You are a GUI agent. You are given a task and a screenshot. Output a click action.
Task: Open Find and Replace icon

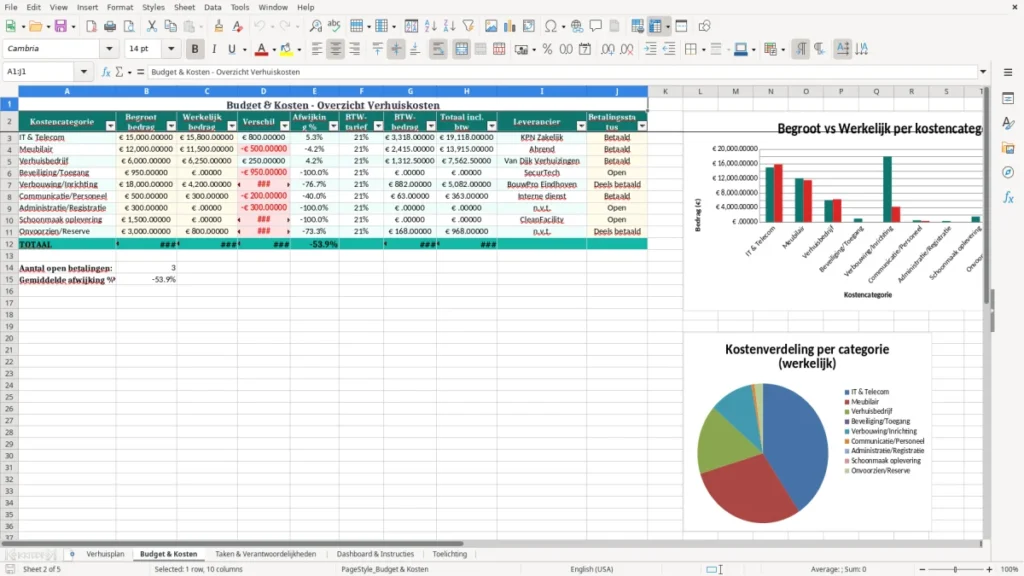tap(315, 26)
